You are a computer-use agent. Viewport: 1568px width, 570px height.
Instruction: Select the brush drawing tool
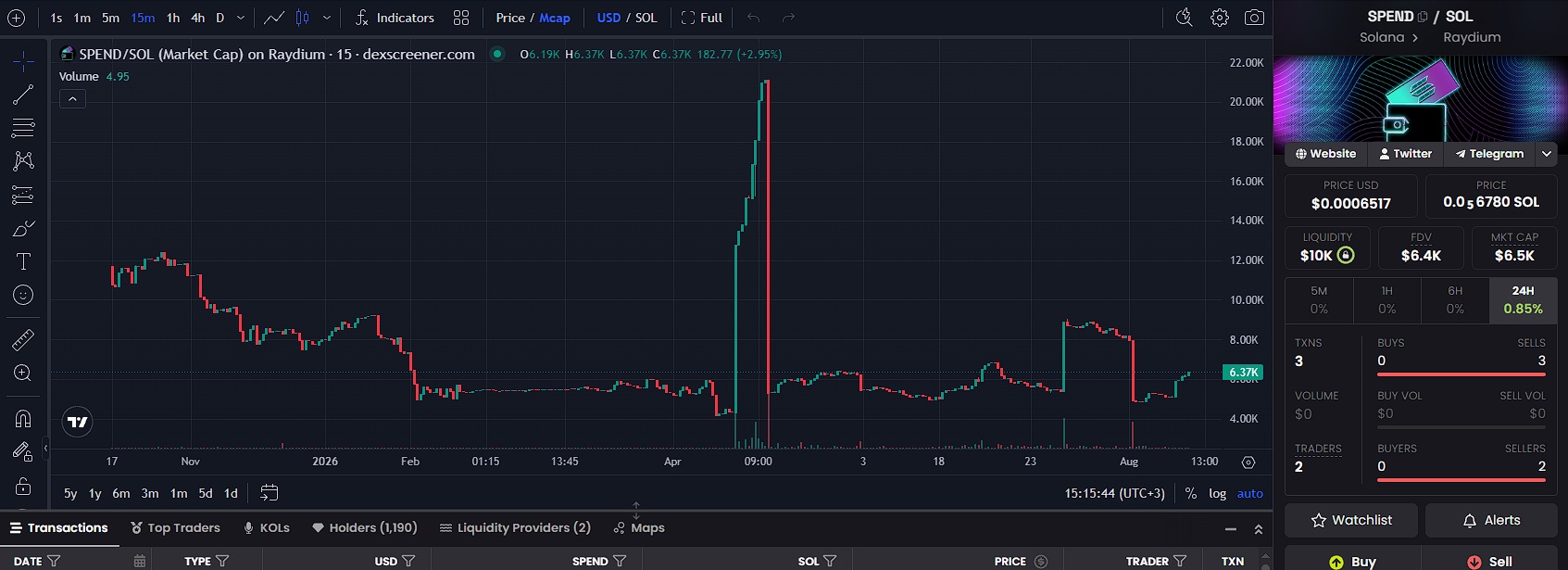tap(23, 228)
